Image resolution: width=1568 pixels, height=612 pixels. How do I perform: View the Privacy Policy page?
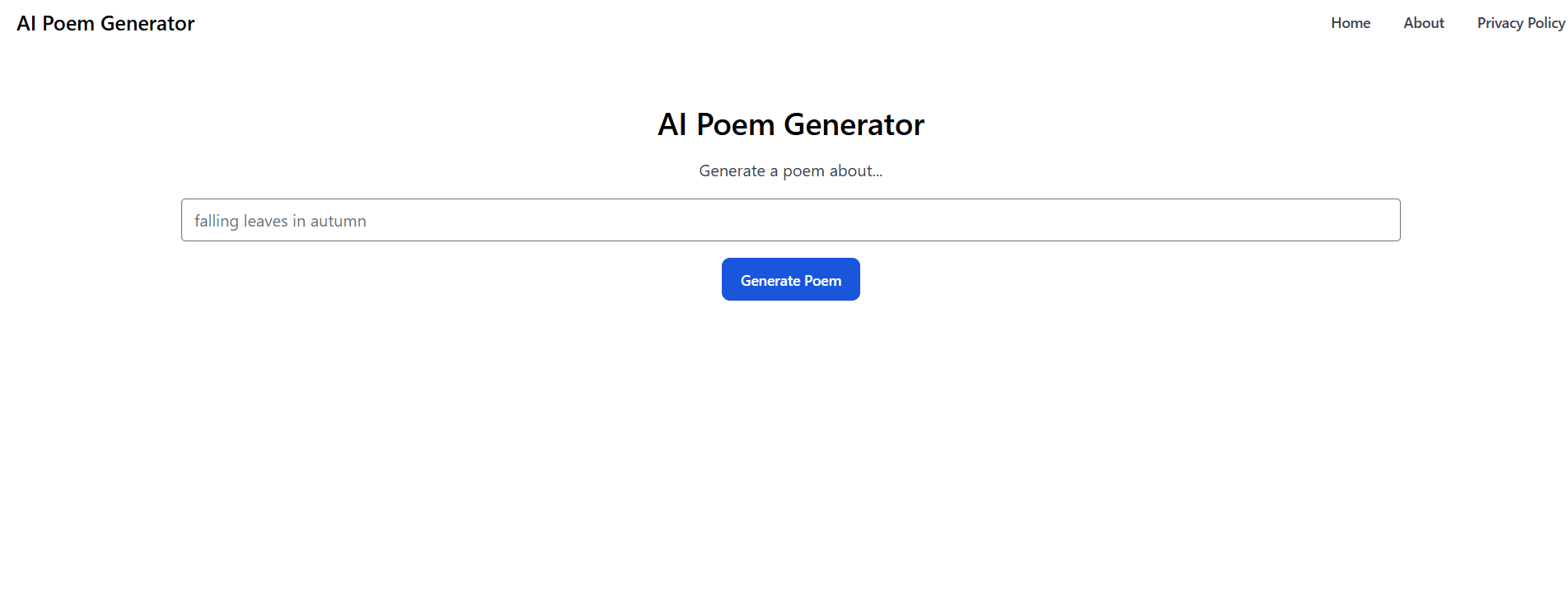point(1520,23)
